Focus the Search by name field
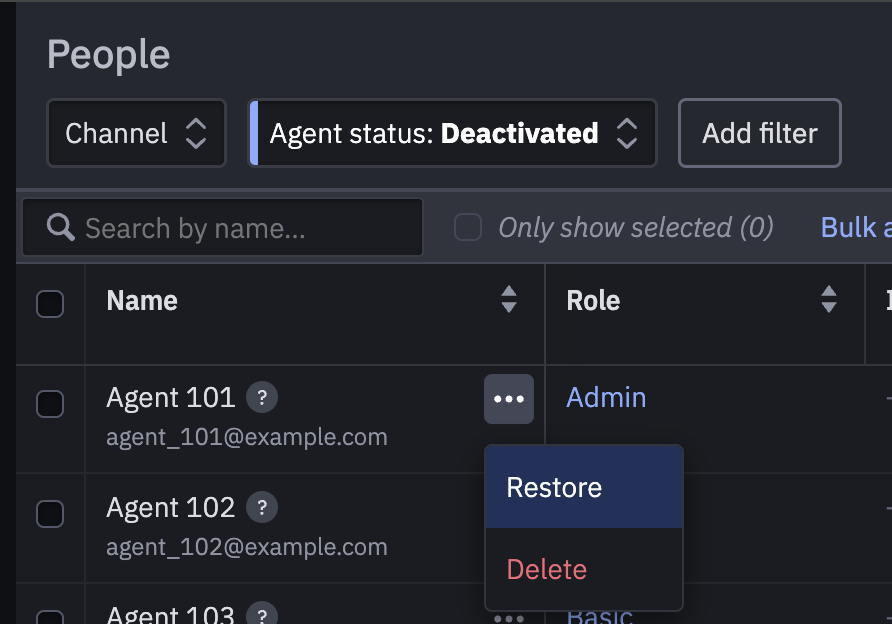 click(x=222, y=228)
